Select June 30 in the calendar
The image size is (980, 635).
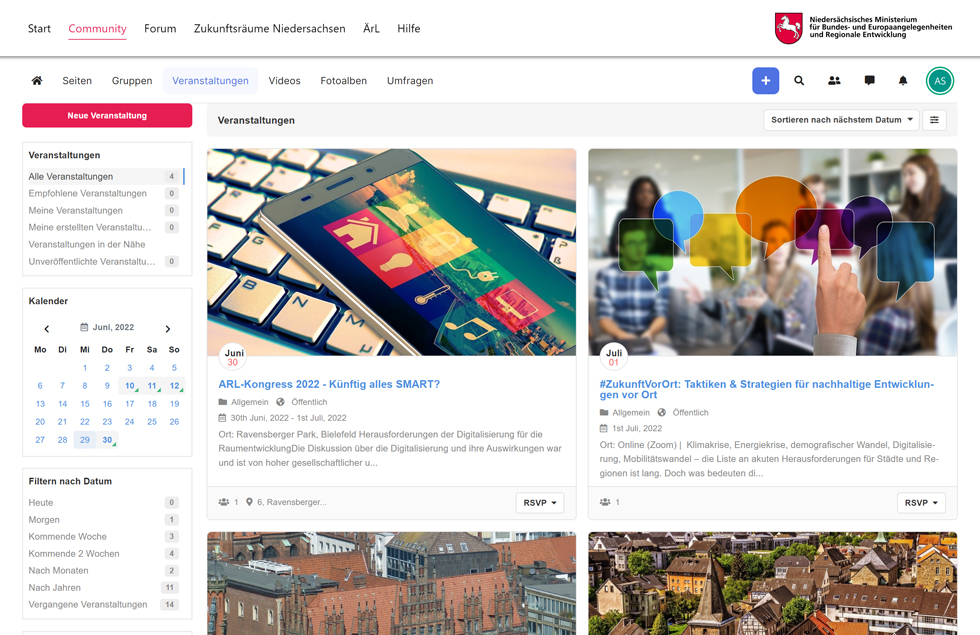pyautogui.click(x=107, y=440)
